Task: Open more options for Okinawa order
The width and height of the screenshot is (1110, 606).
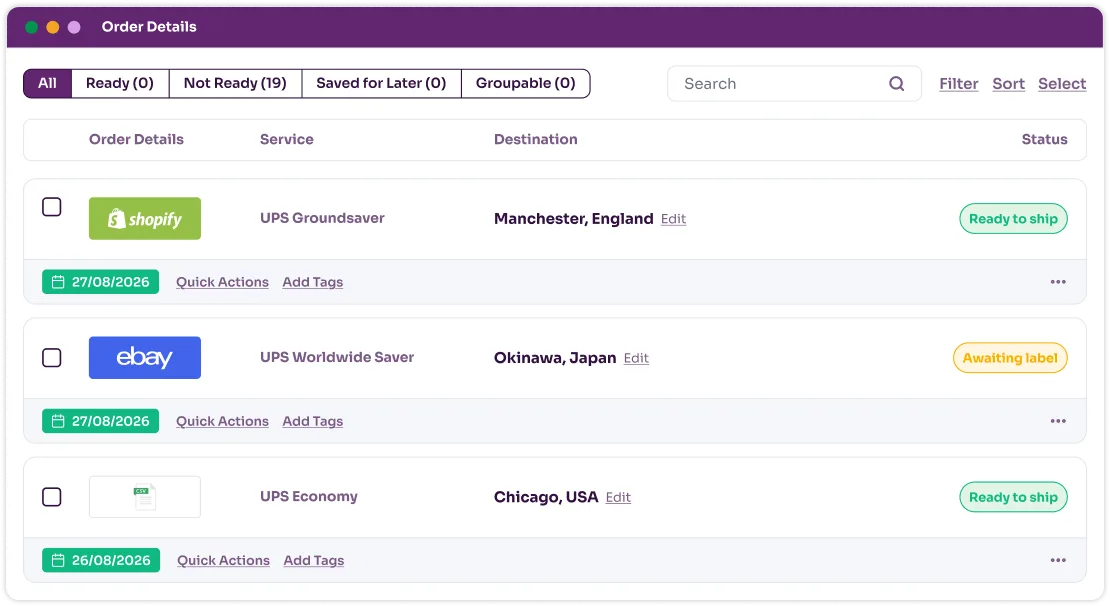Action: [1058, 421]
